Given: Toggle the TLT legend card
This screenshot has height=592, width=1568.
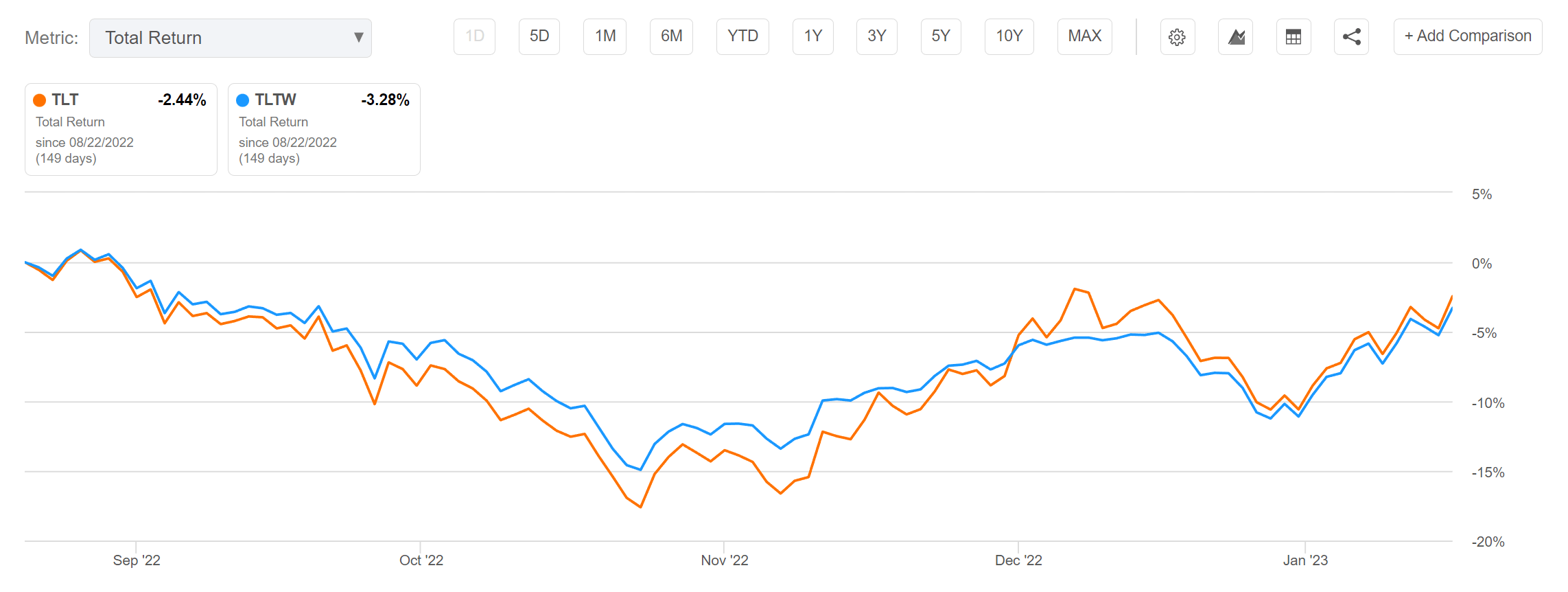Looking at the screenshot, I should coord(121,130).
